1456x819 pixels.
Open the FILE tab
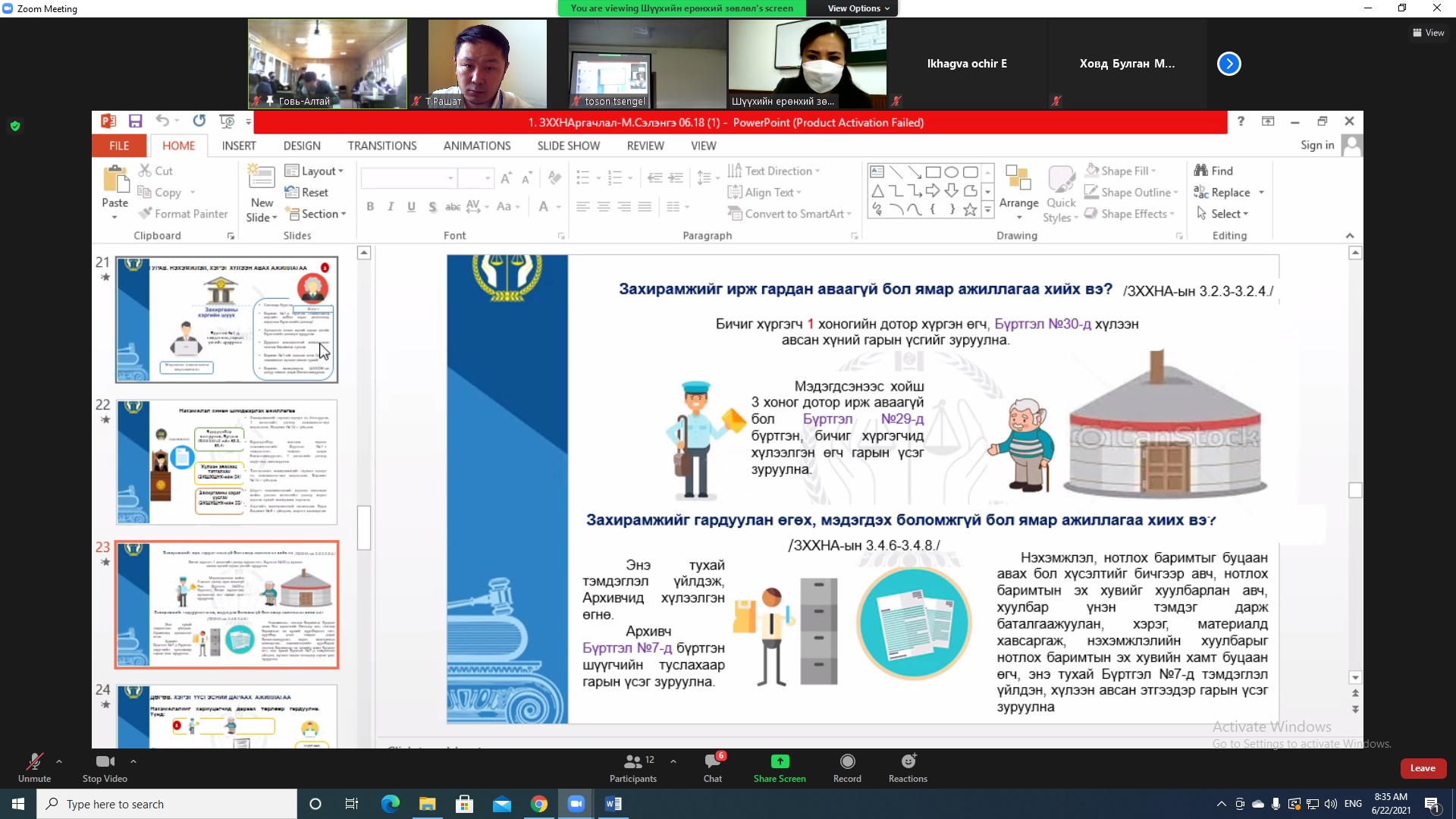[119, 146]
